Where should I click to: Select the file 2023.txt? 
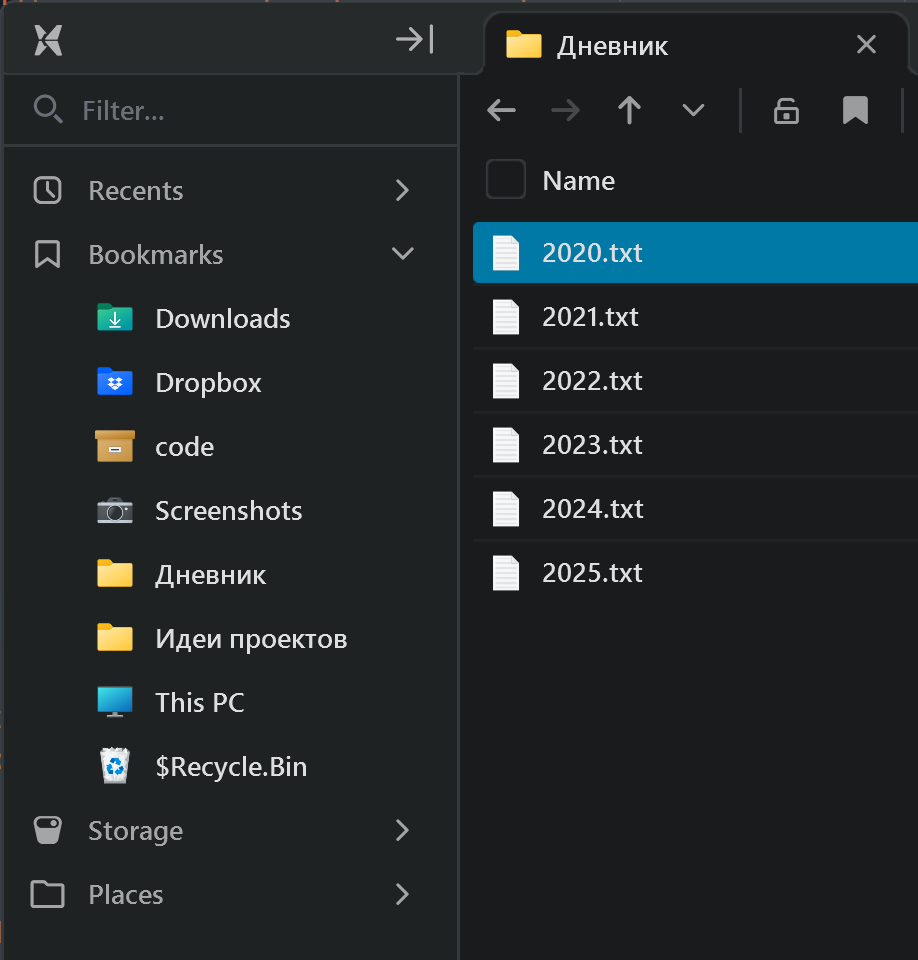(x=592, y=445)
